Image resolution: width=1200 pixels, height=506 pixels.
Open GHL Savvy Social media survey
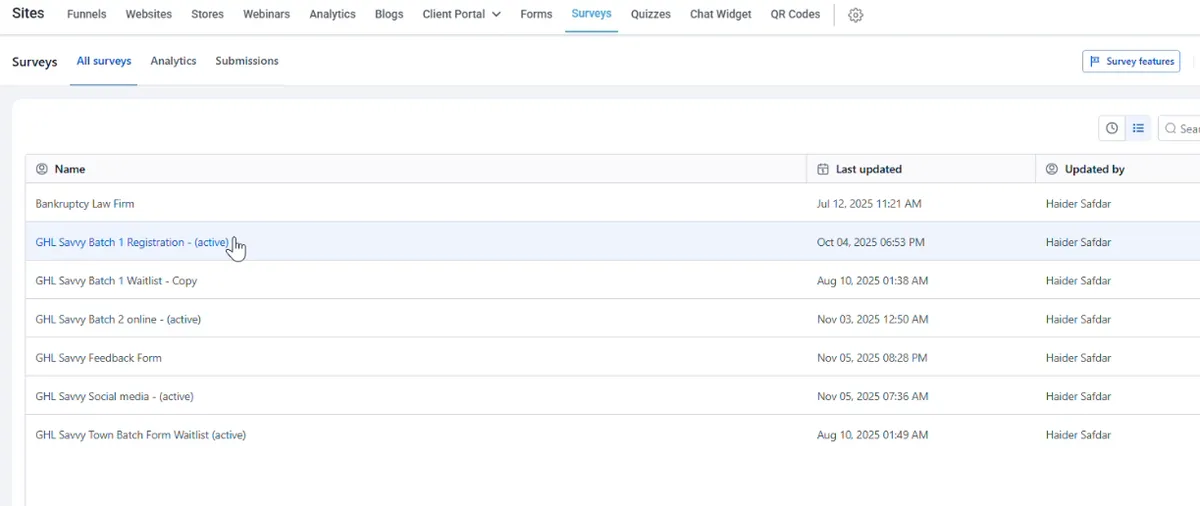114,396
